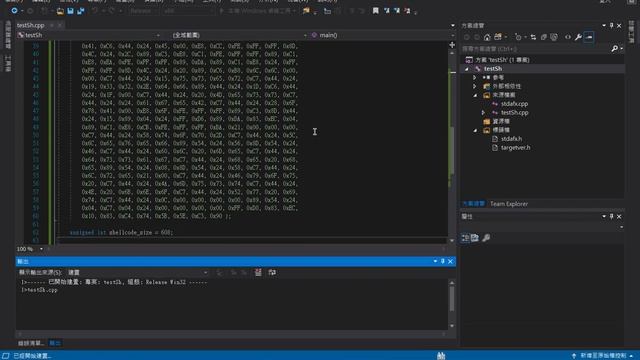640x360 pixels.
Task: Open the editor zoom 100 % dropdown
Action: pyautogui.click(x=41, y=249)
